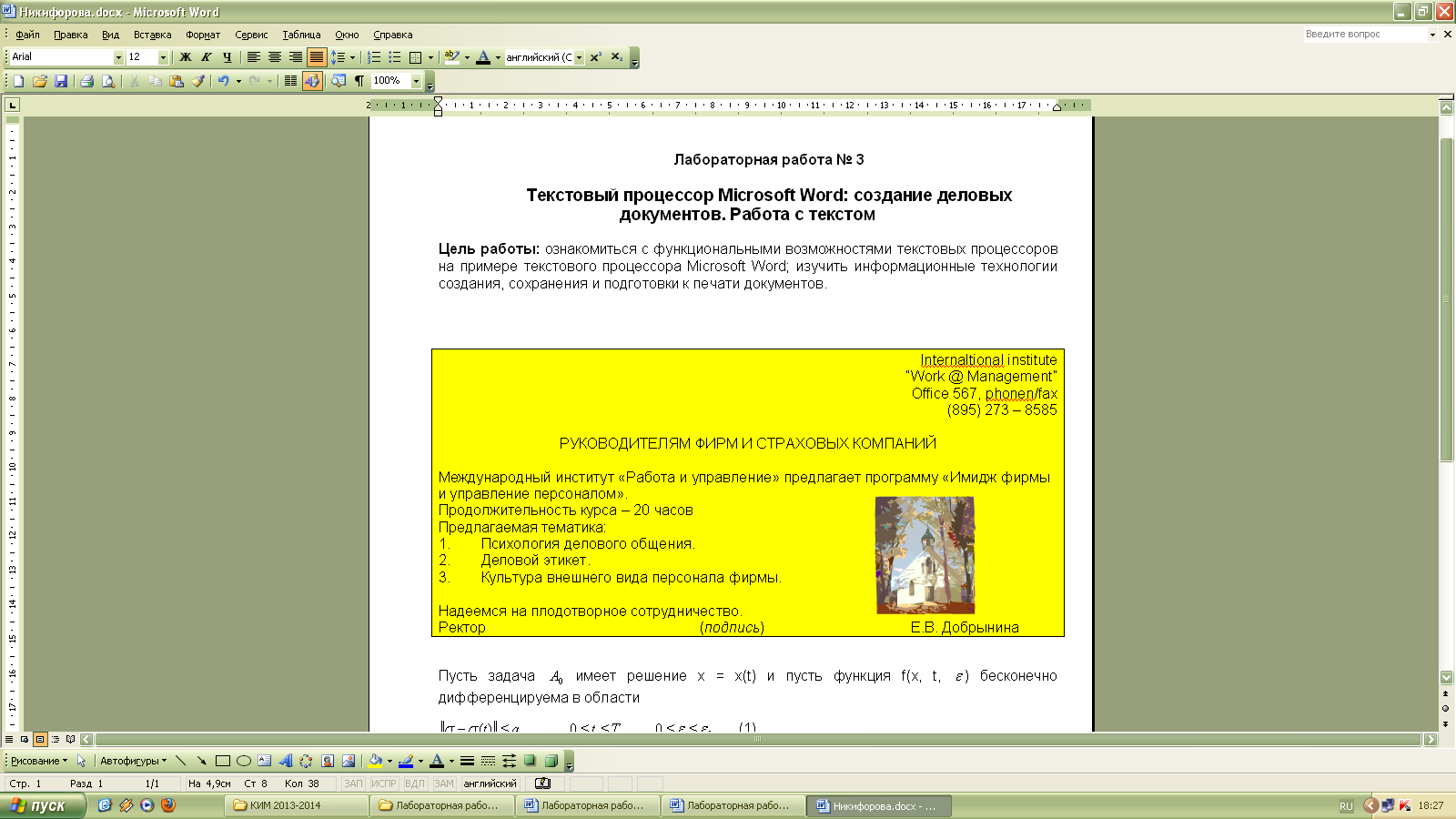Viewport: 1456px width, 819px height.
Task: Select the line drawing tool
Action: point(180,761)
